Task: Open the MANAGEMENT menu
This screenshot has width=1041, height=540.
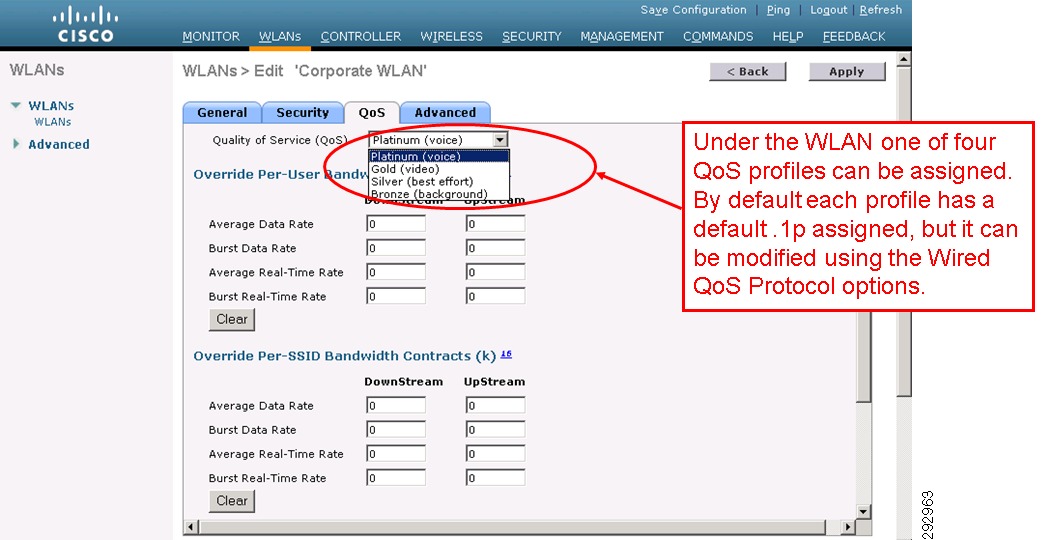Action: point(622,37)
